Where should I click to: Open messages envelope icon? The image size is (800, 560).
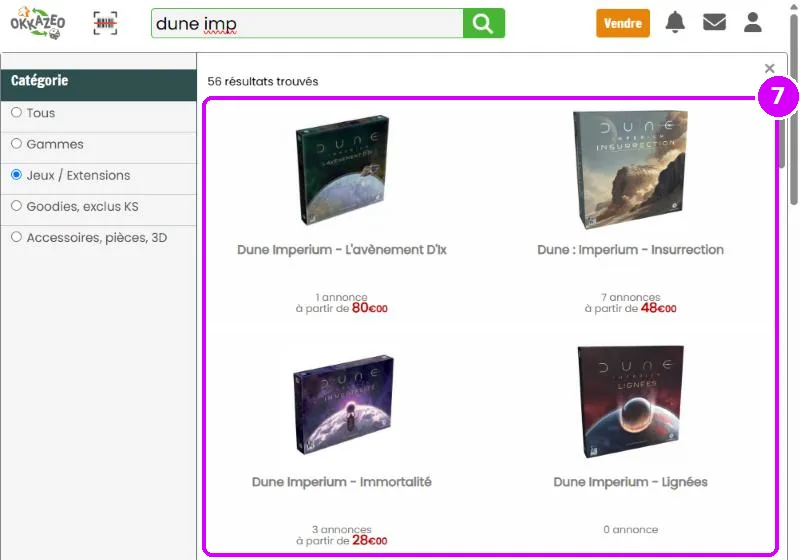coord(714,22)
